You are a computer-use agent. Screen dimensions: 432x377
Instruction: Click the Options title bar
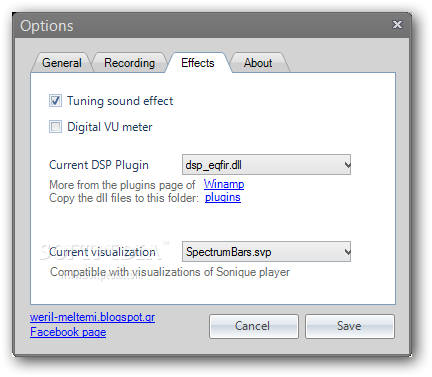click(200, 25)
